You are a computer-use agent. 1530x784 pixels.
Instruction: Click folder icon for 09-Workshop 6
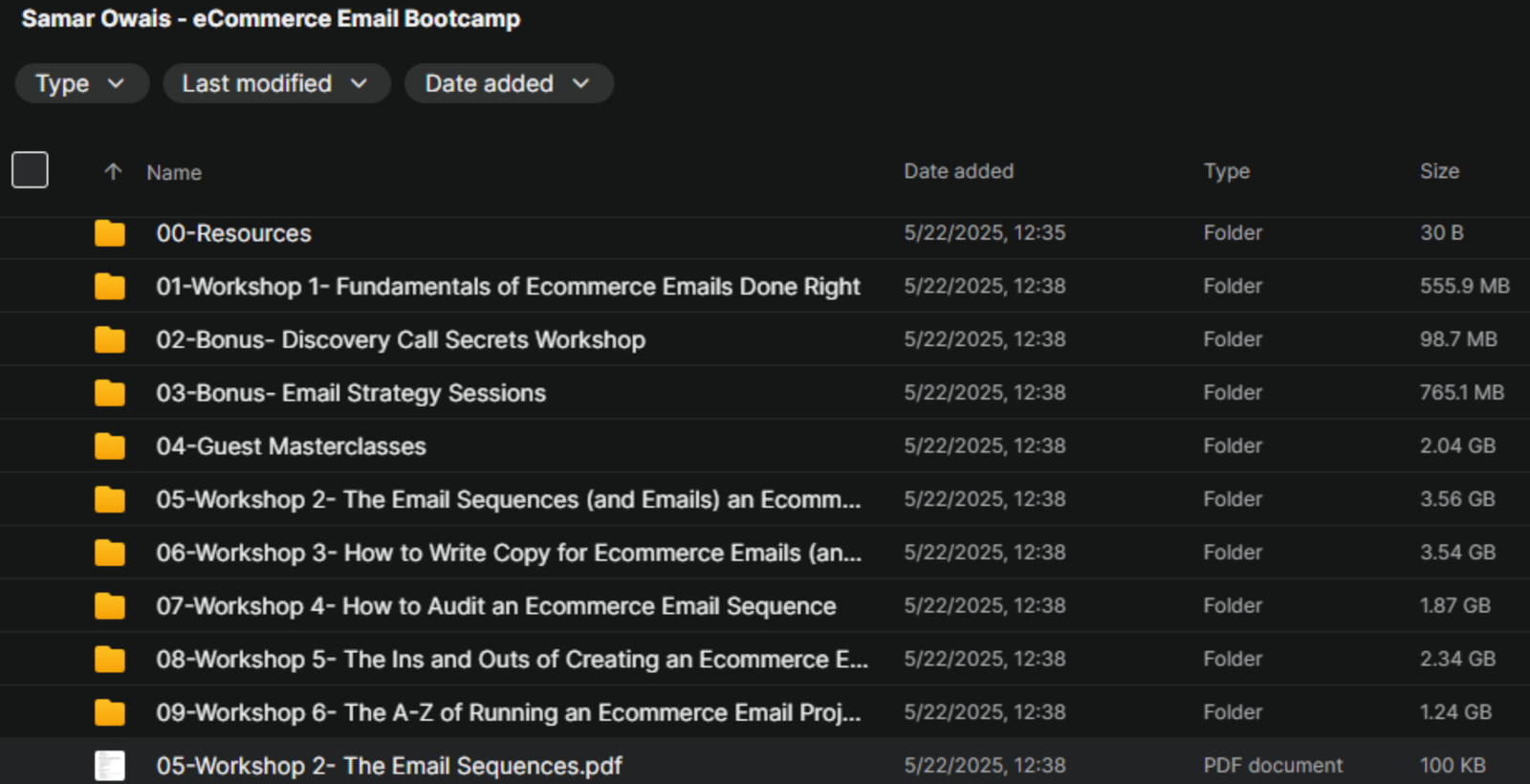click(x=110, y=712)
